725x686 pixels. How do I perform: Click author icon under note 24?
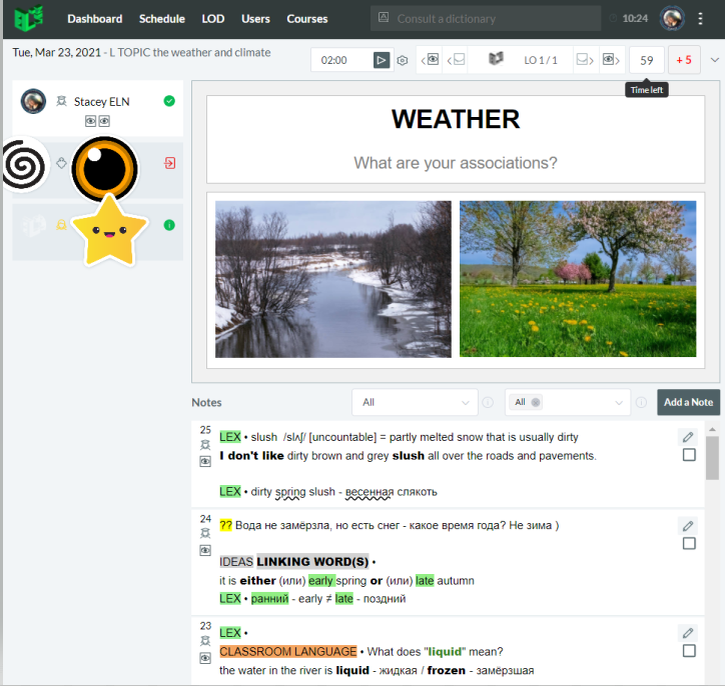pyautogui.click(x=205, y=533)
